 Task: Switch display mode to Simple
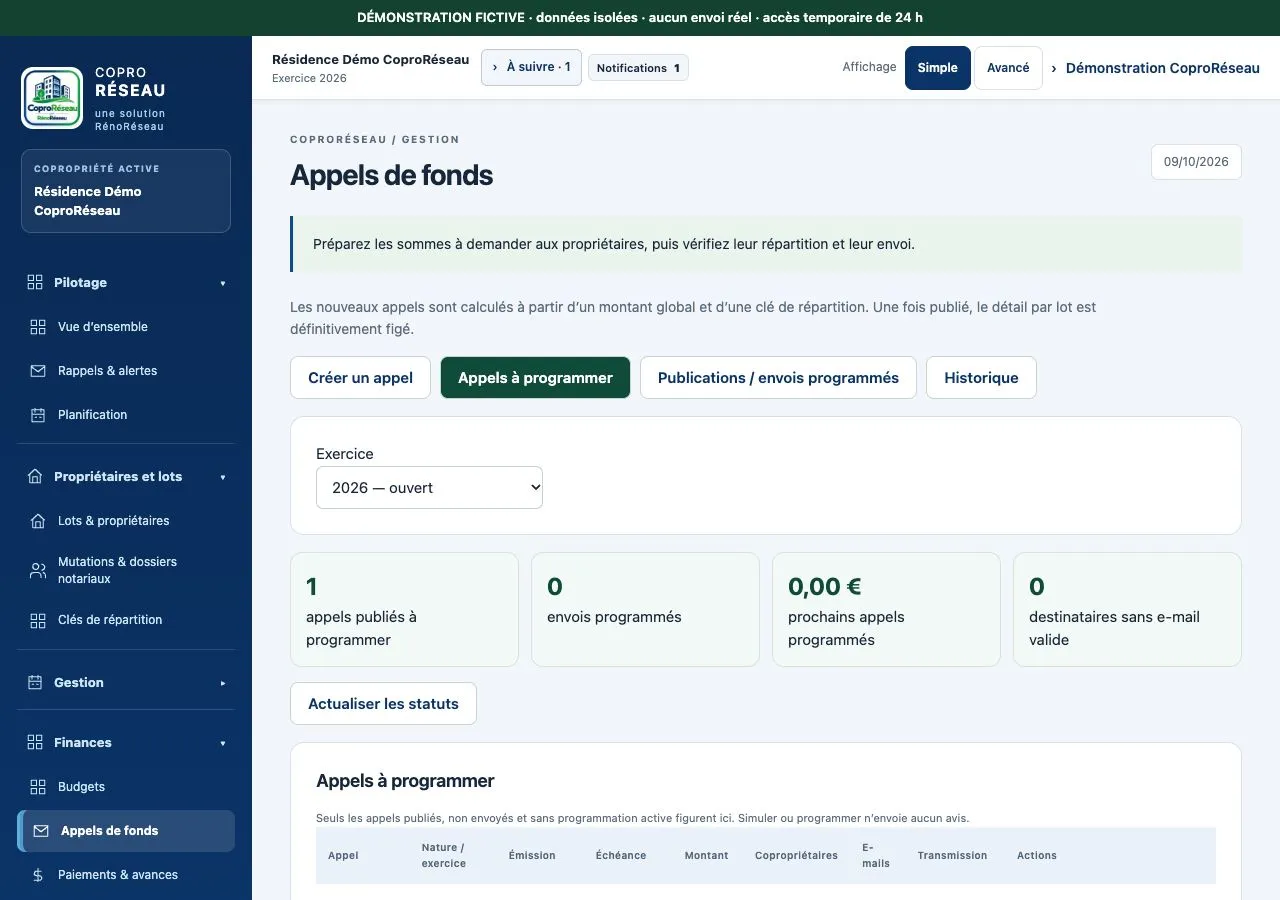tap(938, 68)
